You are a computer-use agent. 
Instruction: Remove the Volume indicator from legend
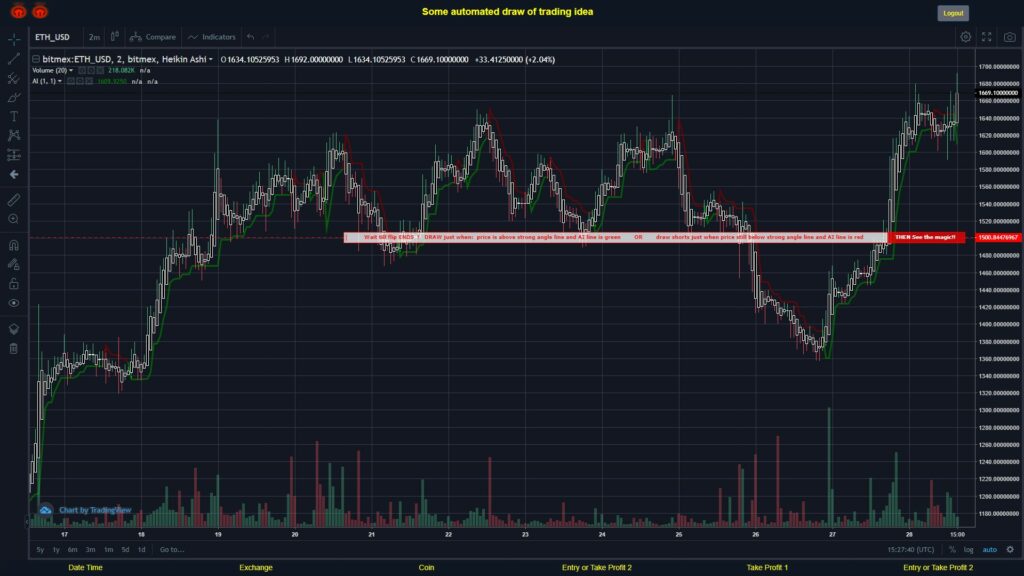pyautogui.click(x=100, y=71)
